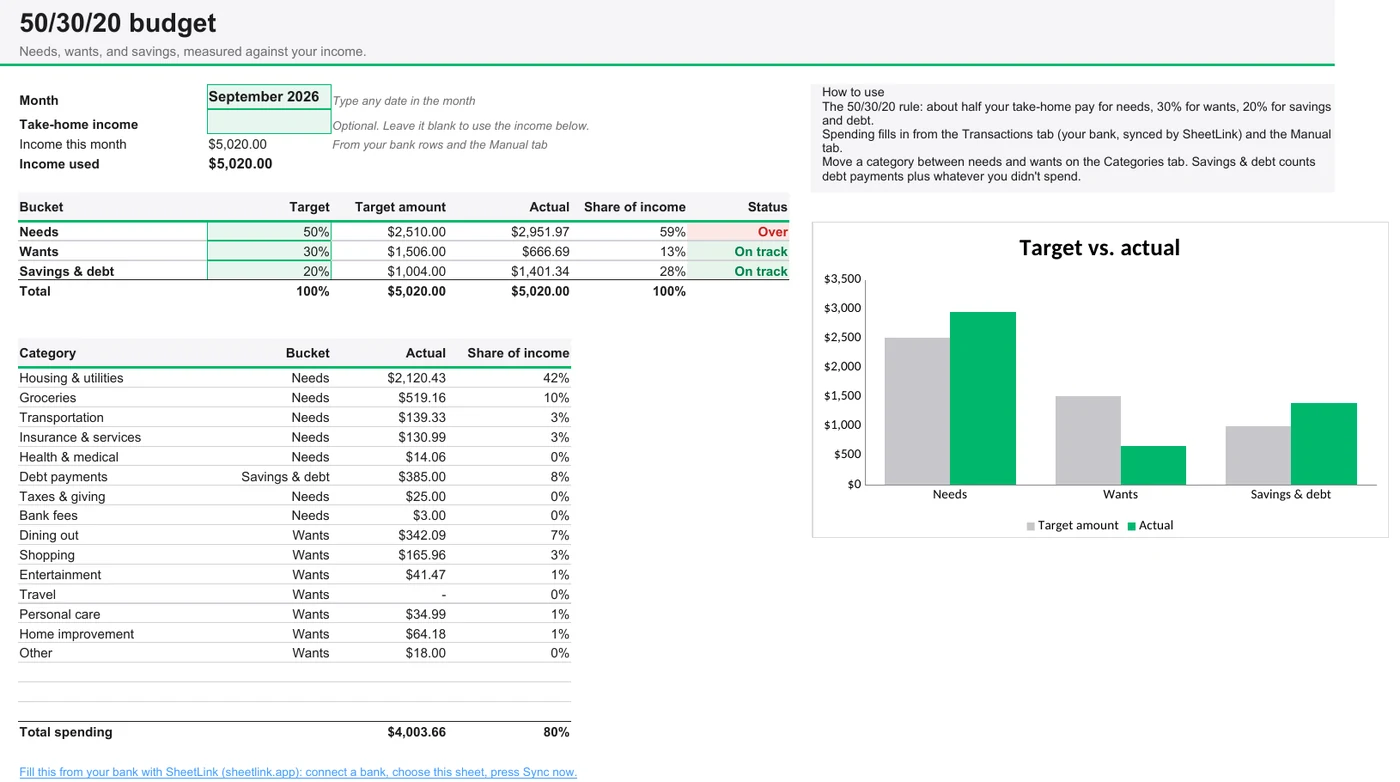Select the Needs target 50% cell
Image resolution: width=1400 pixels, height=782 pixels.
coord(269,232)
